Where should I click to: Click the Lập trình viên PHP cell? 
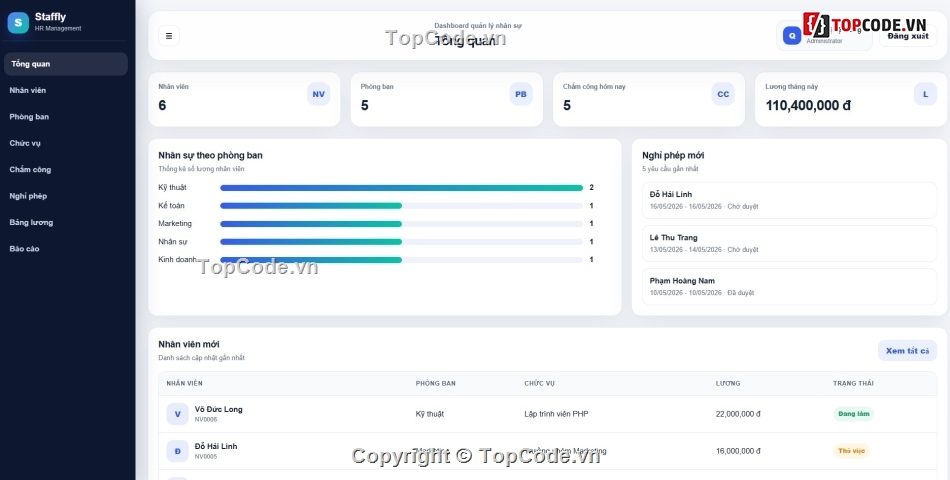(x=556, y=414)
